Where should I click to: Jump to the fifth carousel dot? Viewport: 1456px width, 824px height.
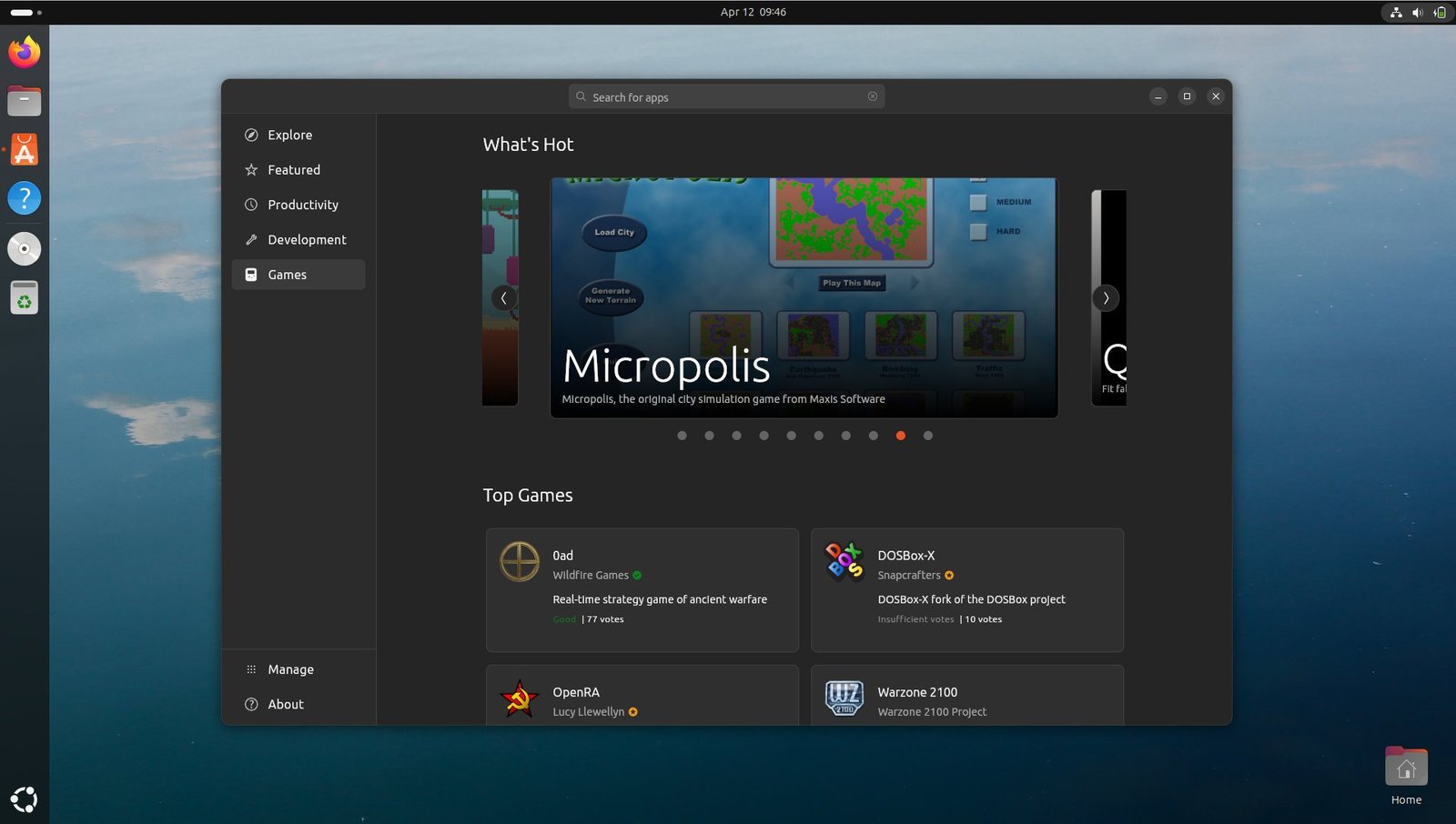(x=791, y=436)
